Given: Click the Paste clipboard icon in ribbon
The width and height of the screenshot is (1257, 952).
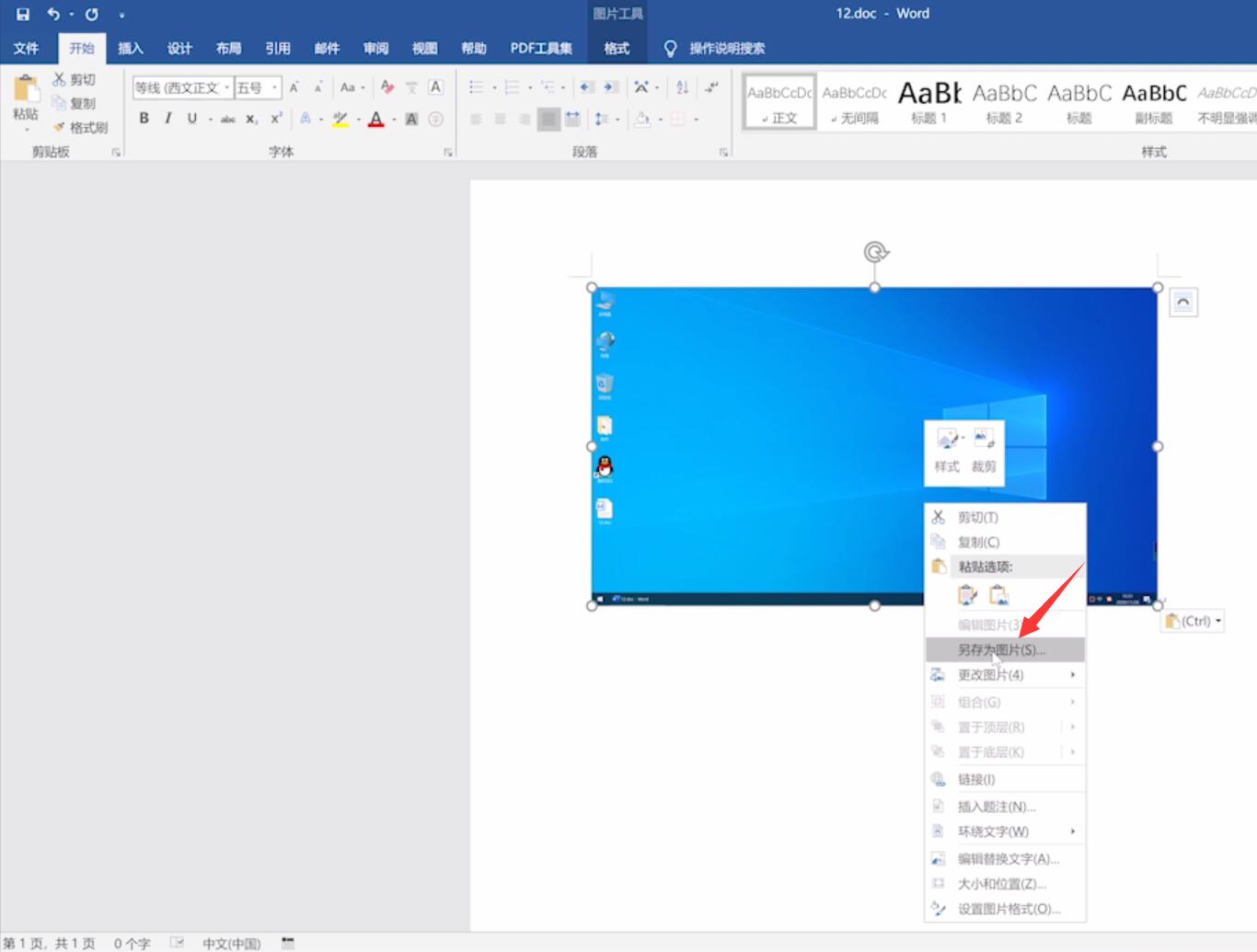Looking at the screenshot, I should point(26,90).
